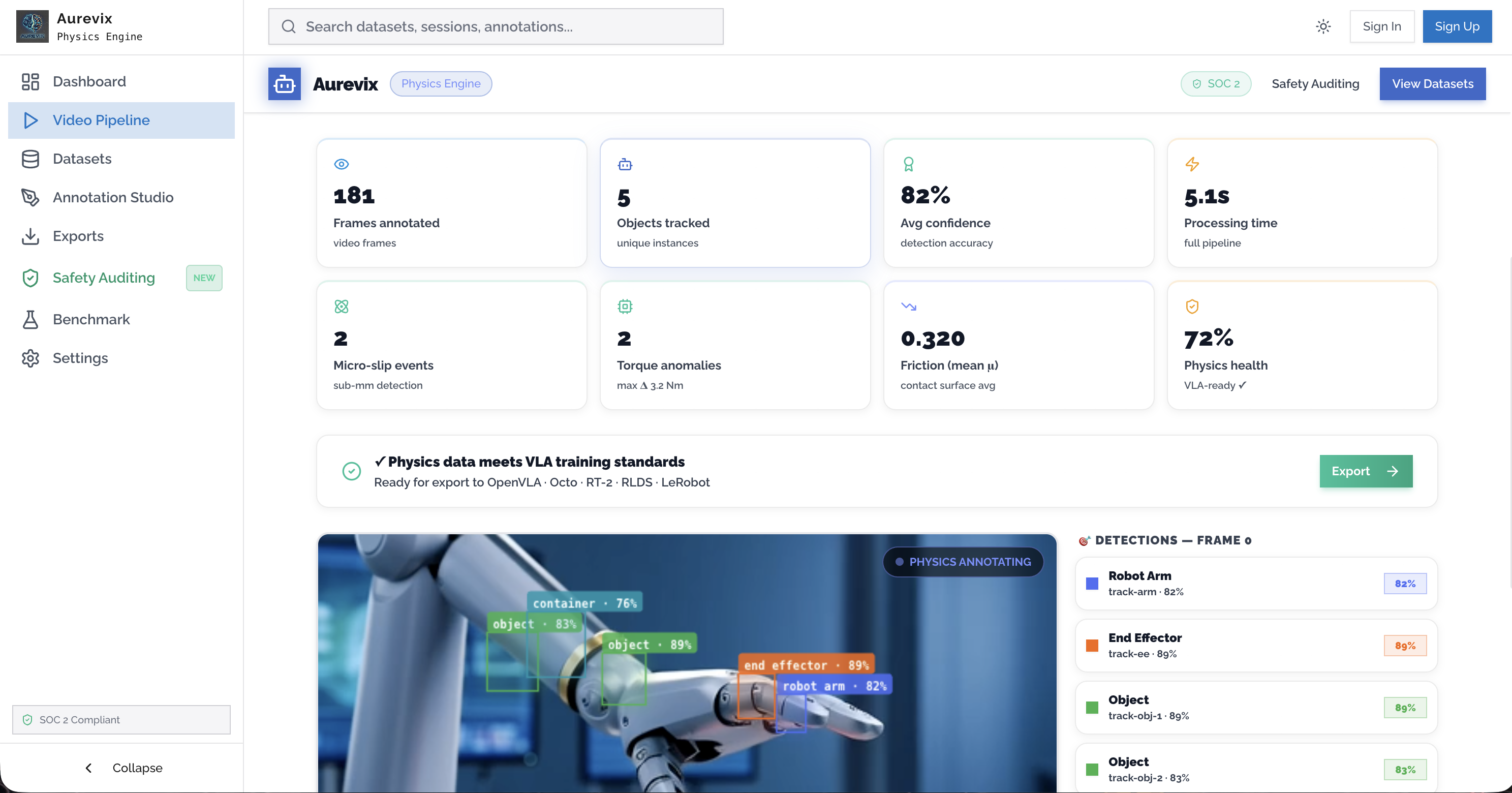This screenshot has width=1512, height=793.
Task: Click the SOC 2 badge in header
Action: [1216, 84]
